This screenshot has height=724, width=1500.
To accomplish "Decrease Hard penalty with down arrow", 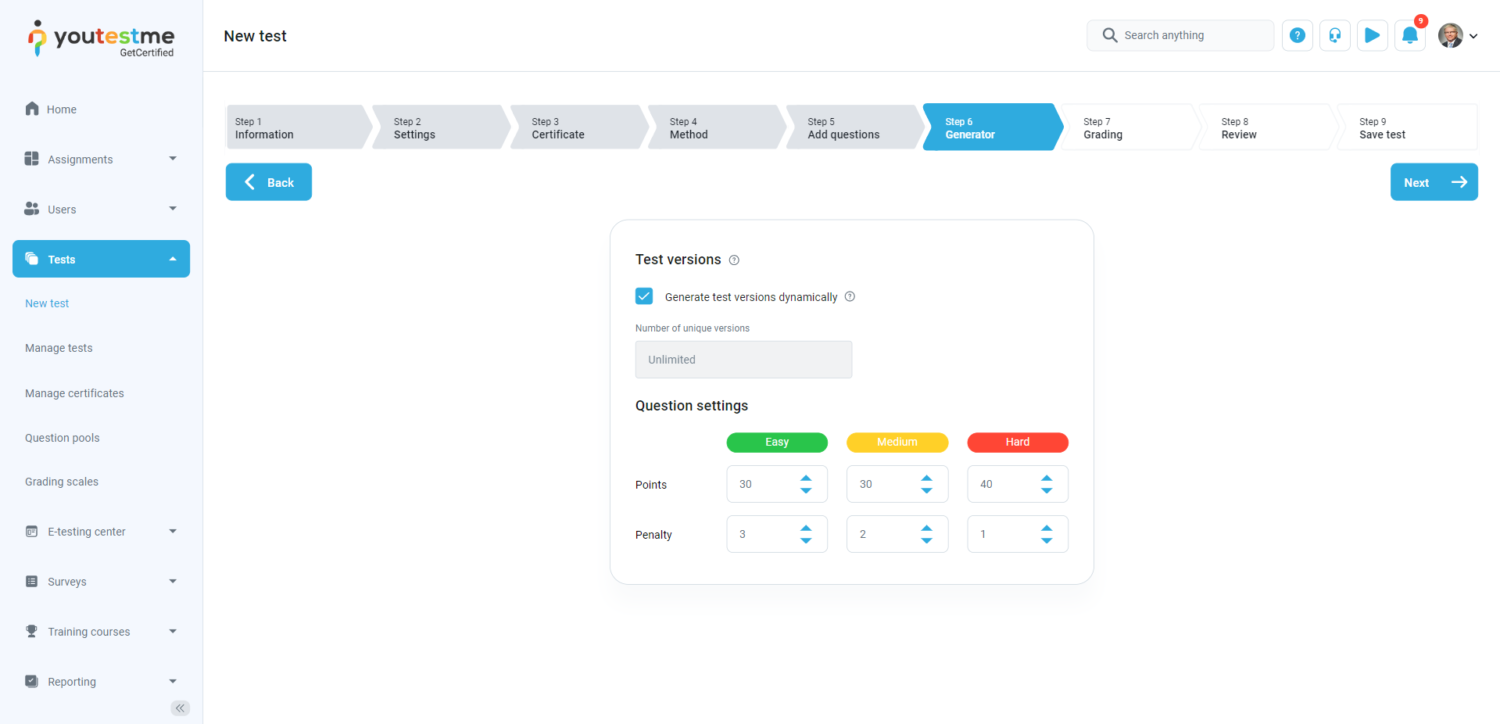I will pos(1046,541).
